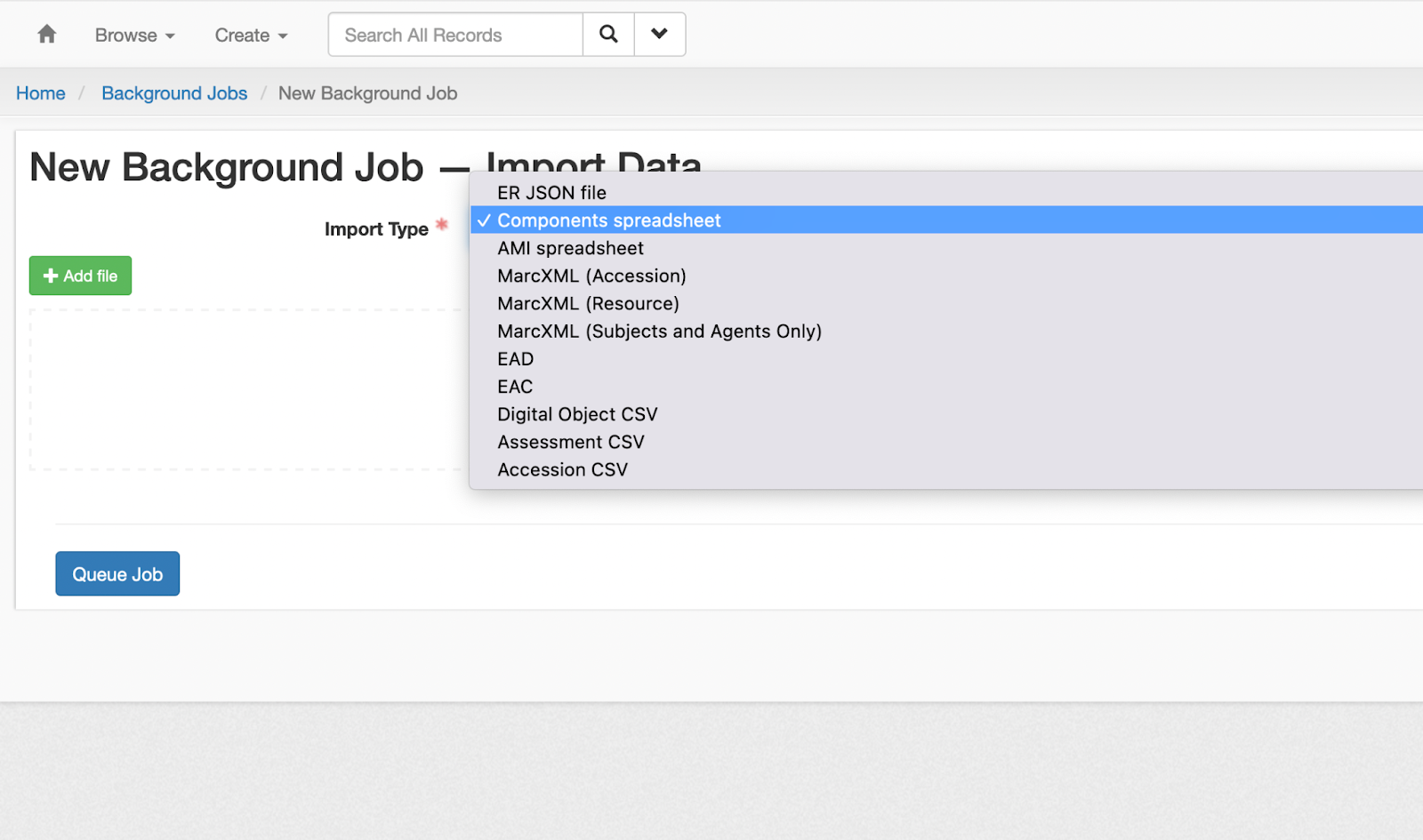Follow the Background Jobs breadcrumb link
1423x840 pixels.
coord(174,92)
